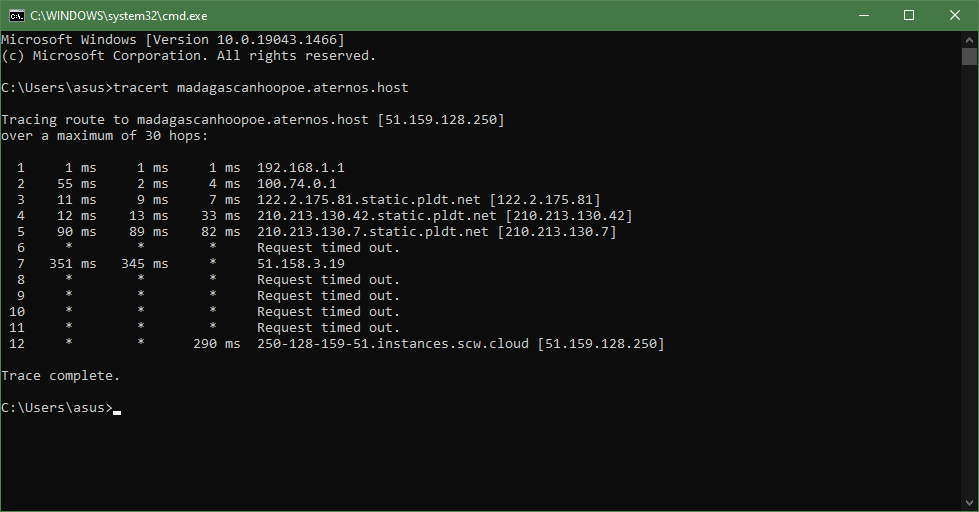The width and height of the screenshot is (979, 512).
Task: Click the C:\WINDOWS\system32\cmd.exe title text
Action: pos(119,16)
